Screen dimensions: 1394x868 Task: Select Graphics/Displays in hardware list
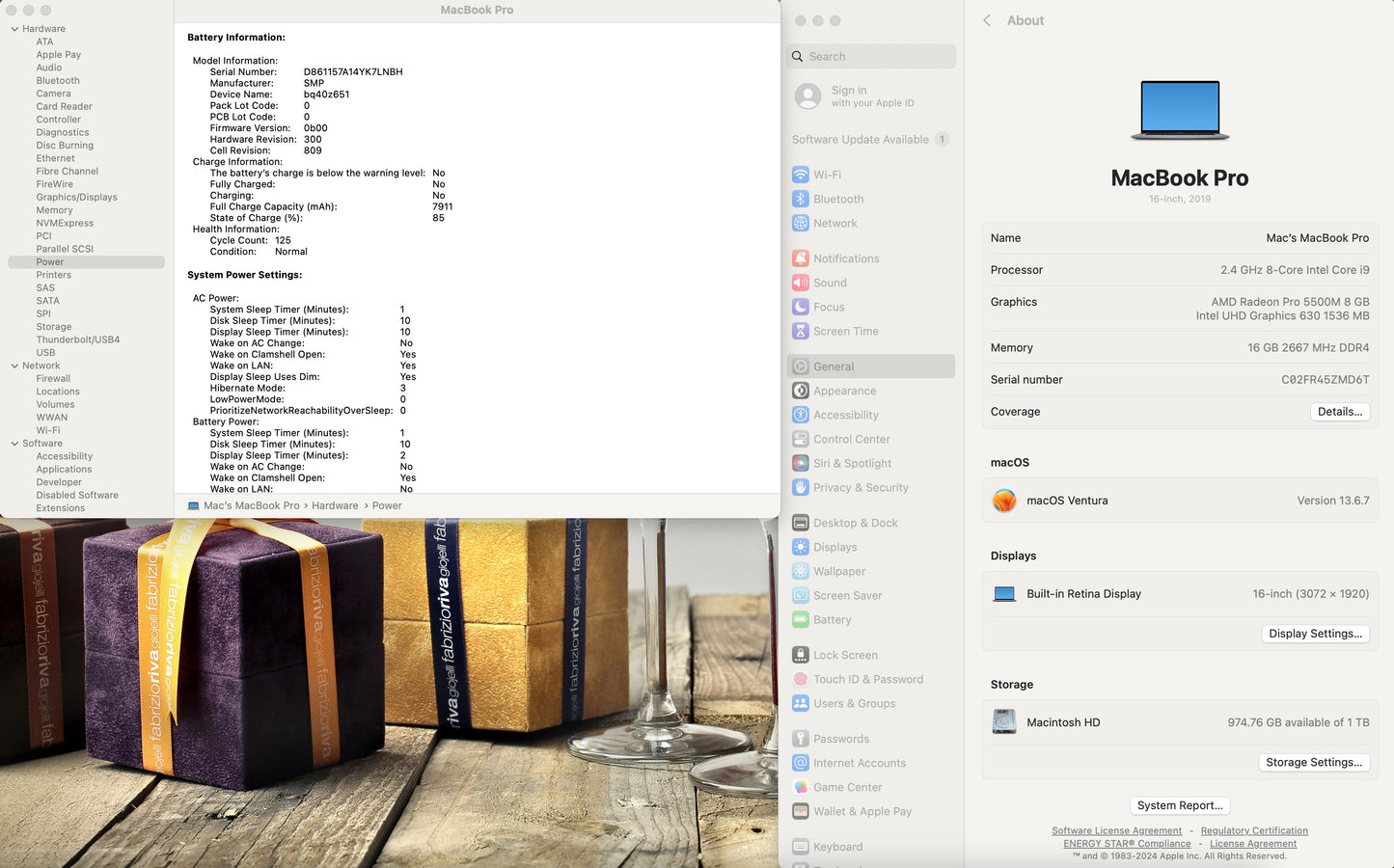pos(76,197)
